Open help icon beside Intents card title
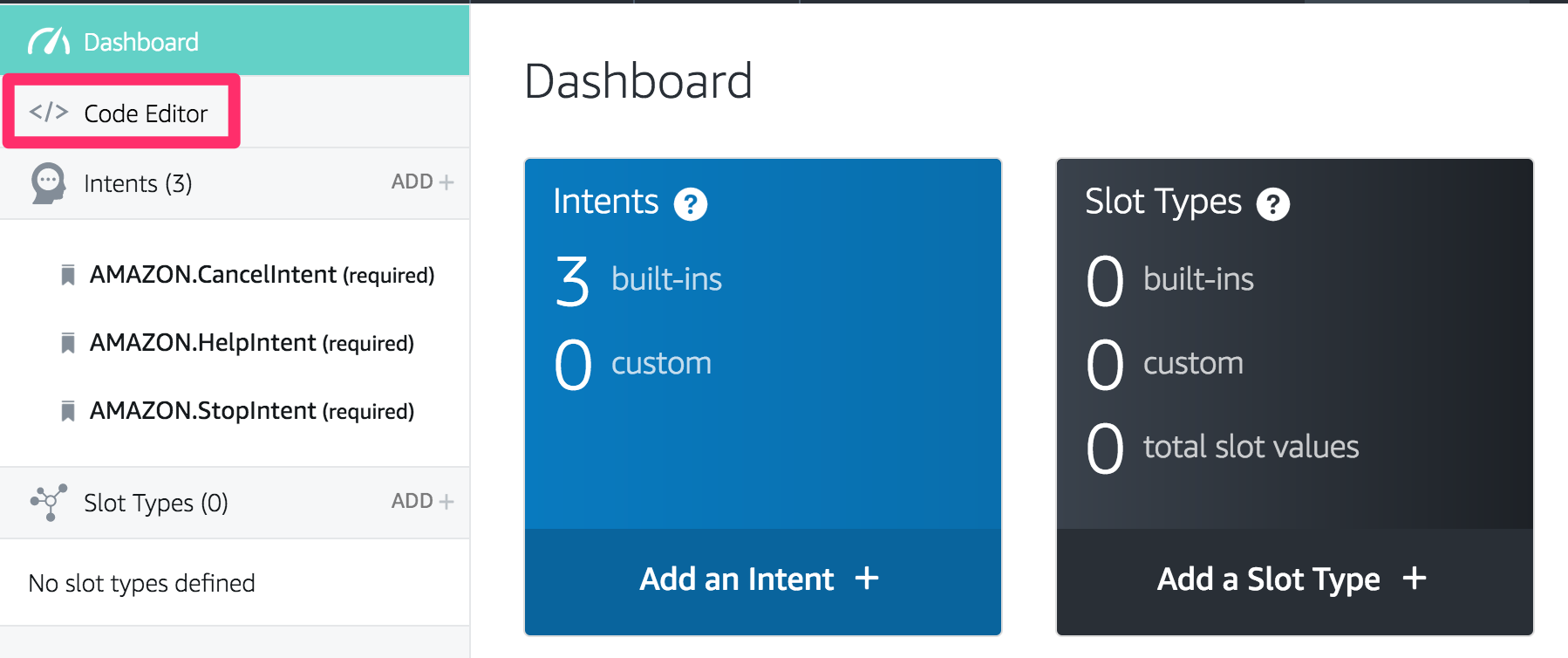The image size is (1568, 658). click(691, 204)
